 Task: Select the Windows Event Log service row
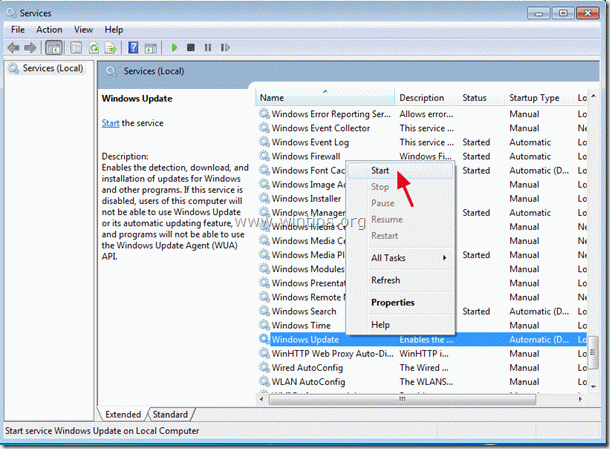click(423, 142)
